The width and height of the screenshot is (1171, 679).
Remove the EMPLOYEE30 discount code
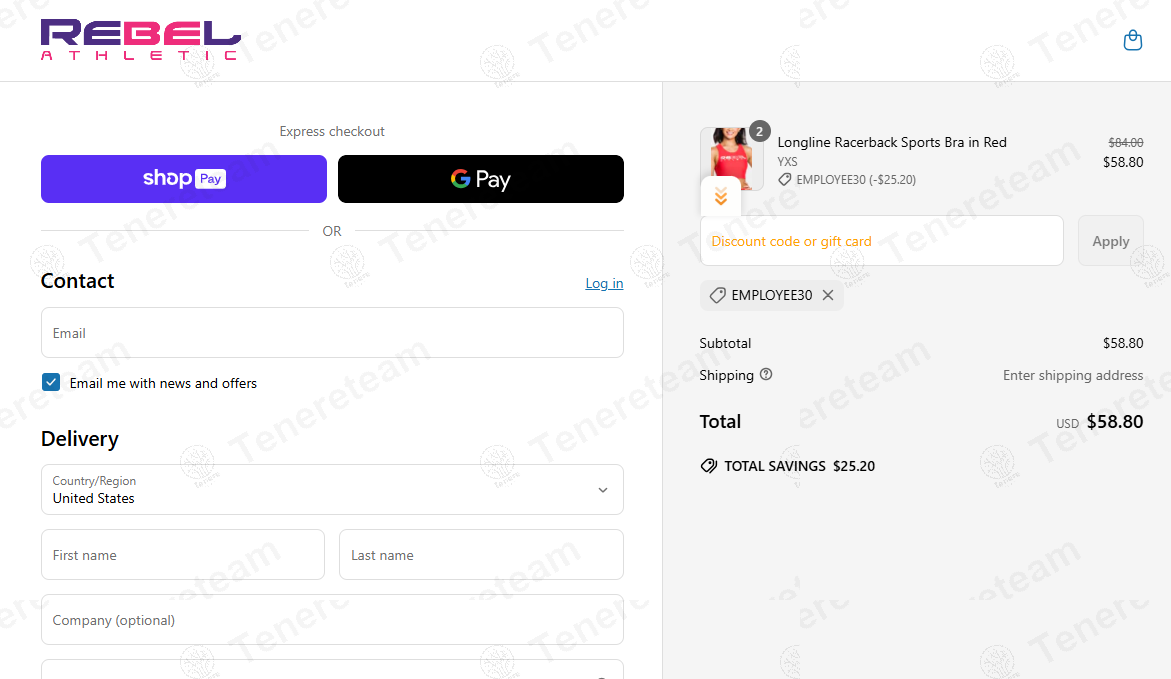[x=828, y=295]
